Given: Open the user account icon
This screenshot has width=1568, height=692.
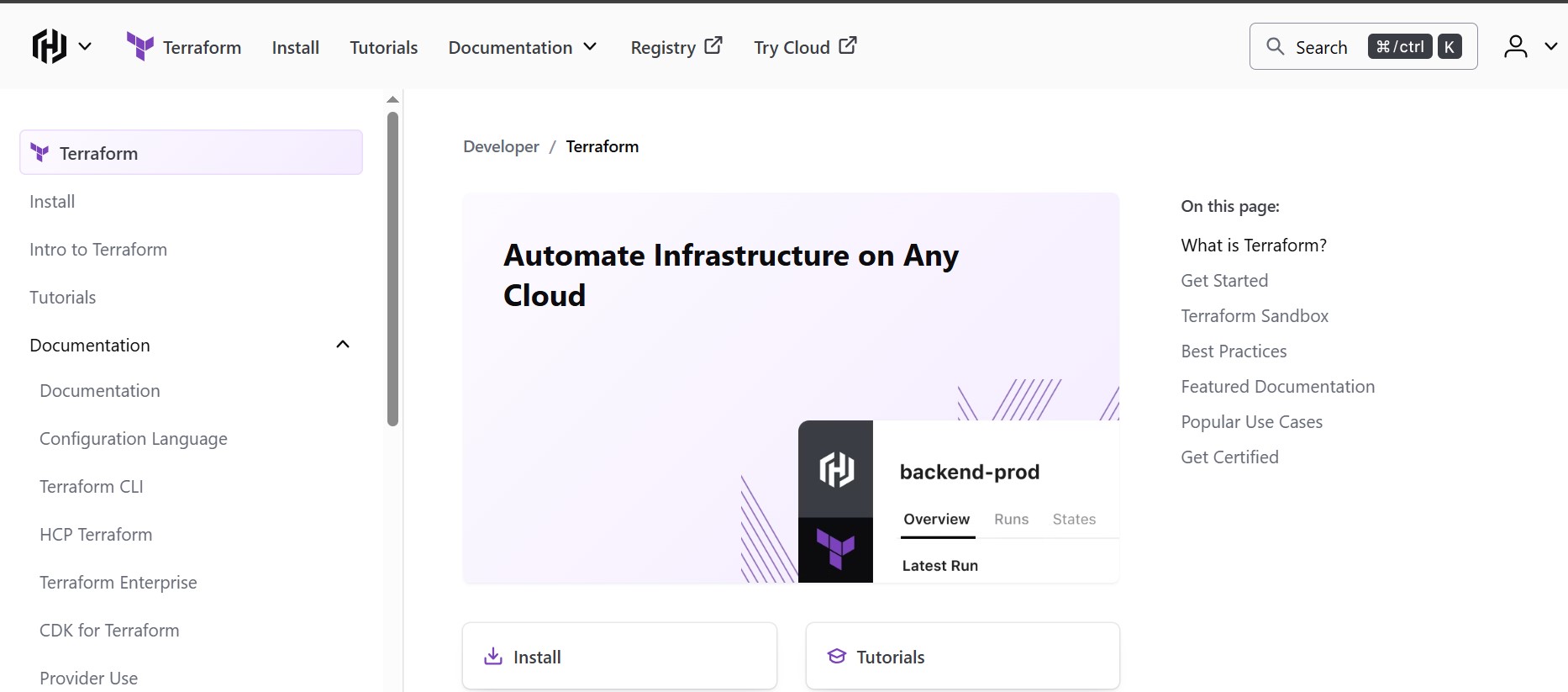Looking at the screenshot, I should coord(1516,46).
